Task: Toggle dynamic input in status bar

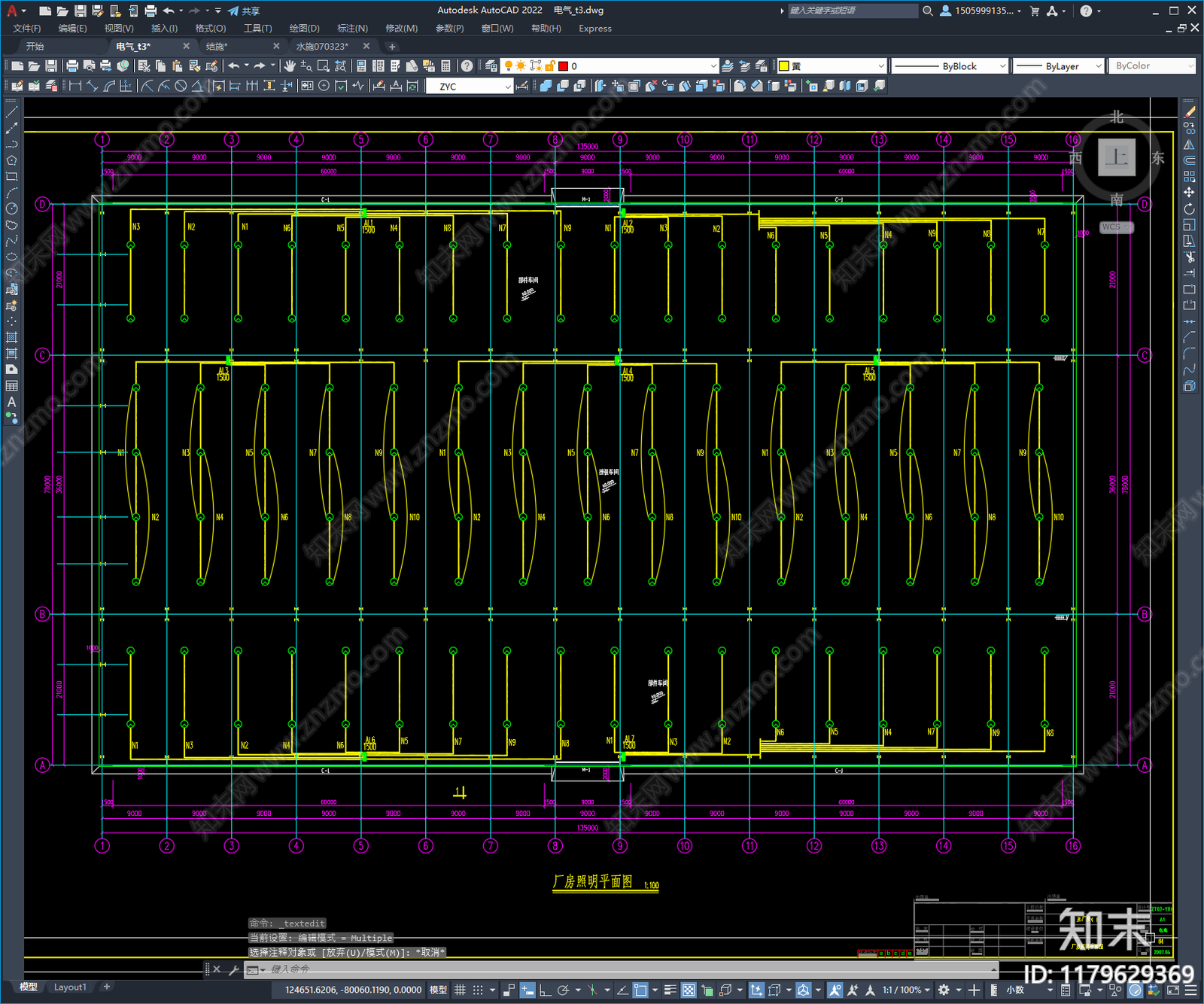Action: pos(528,990)
